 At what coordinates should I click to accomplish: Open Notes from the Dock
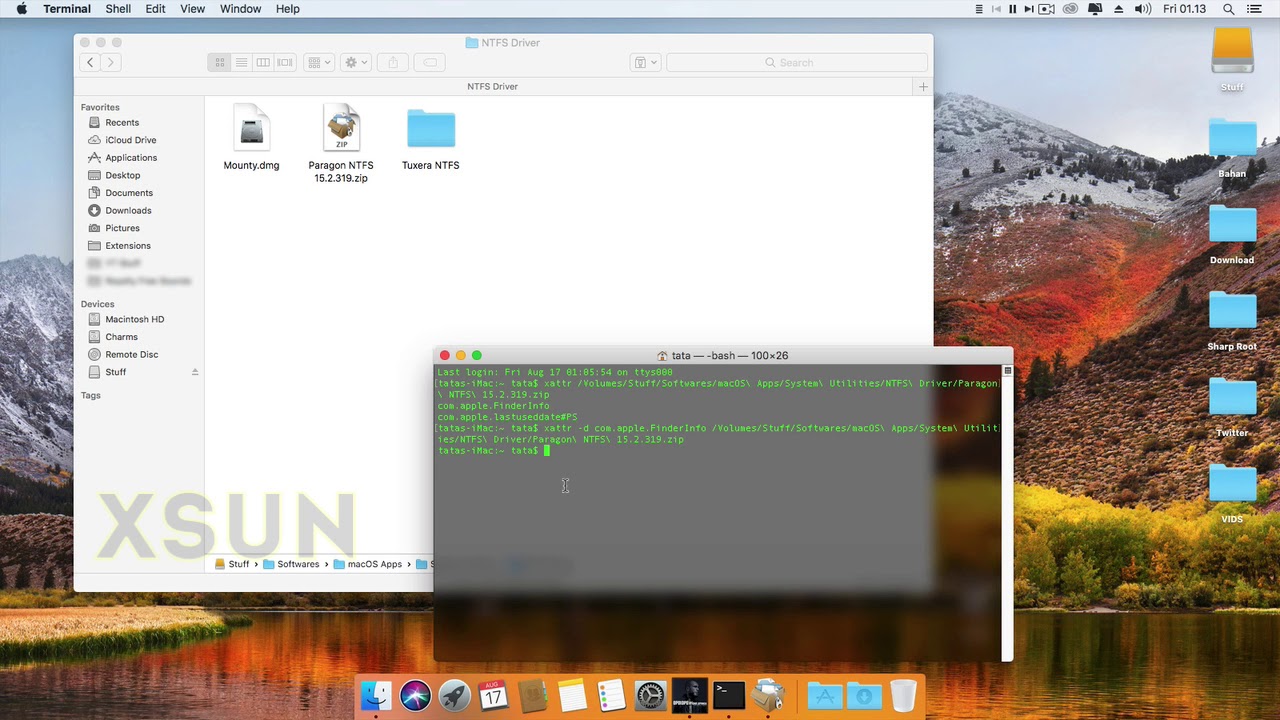click(x=572, y=695)
